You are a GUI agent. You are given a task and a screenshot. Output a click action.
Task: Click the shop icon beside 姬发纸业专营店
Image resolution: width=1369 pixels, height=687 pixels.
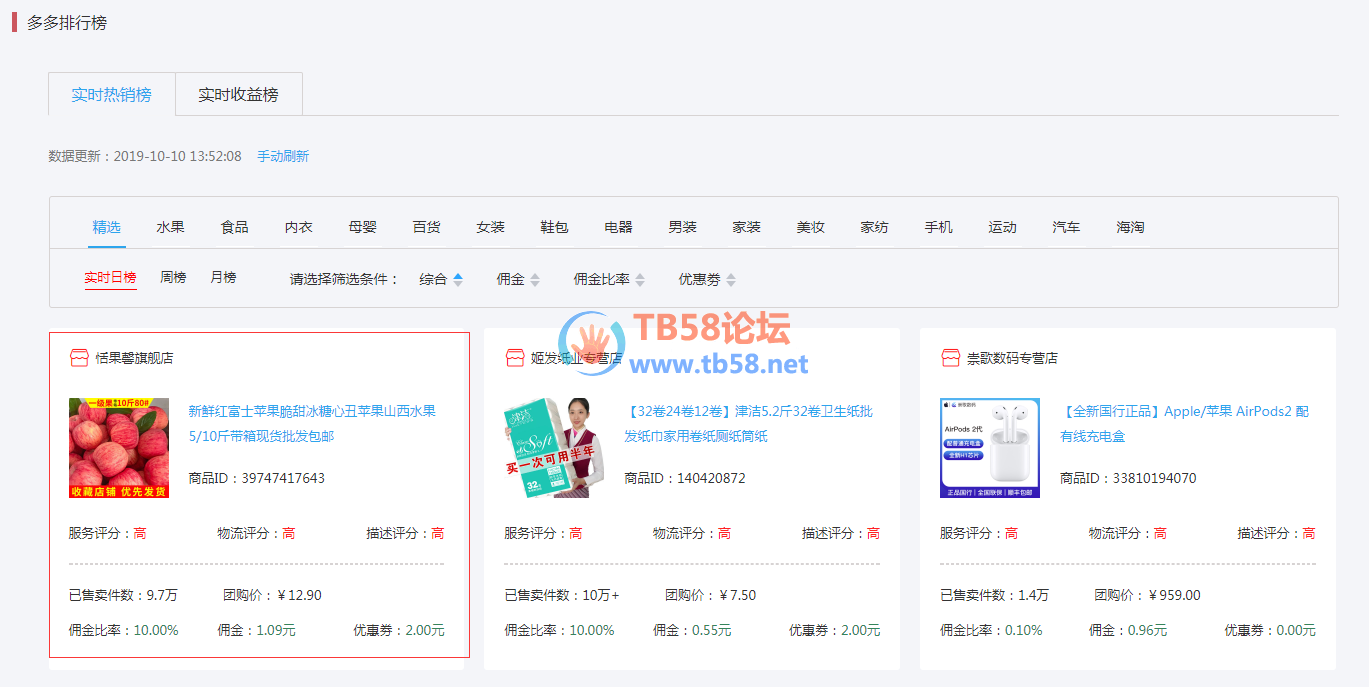point(515,358)
